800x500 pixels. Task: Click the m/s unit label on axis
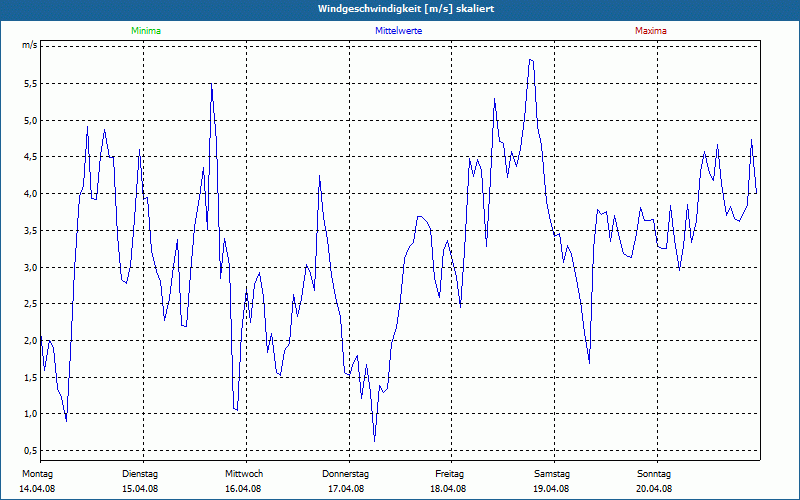(x=30, y=45)
